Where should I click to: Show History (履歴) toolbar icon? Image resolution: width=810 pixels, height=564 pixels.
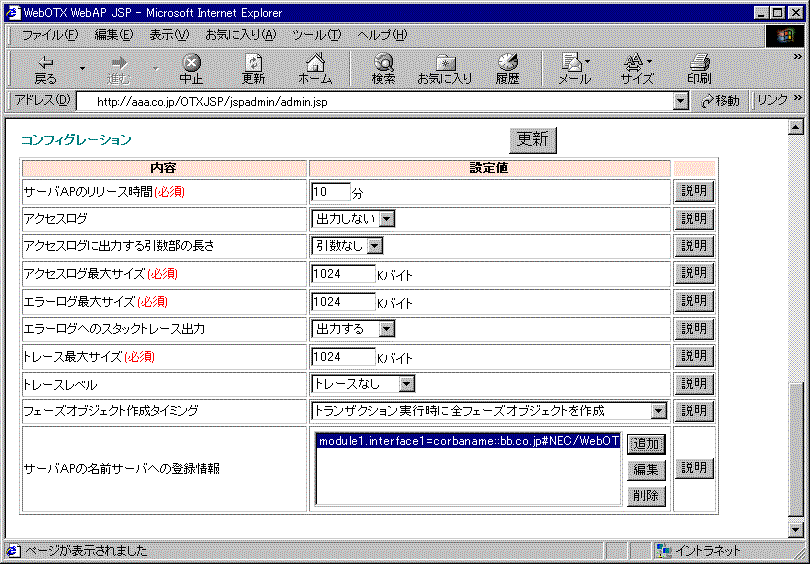point(508,69)
